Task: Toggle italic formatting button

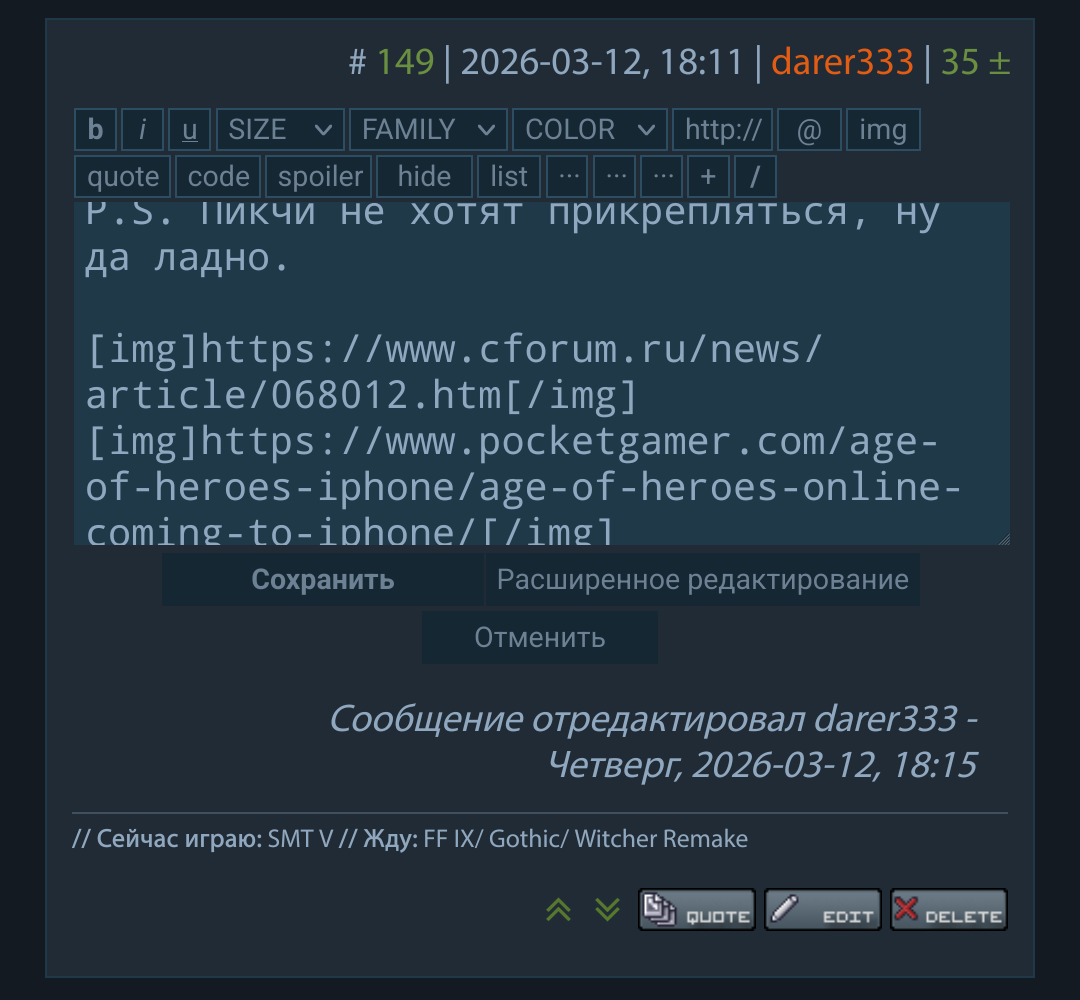Action: coord(142,129)
